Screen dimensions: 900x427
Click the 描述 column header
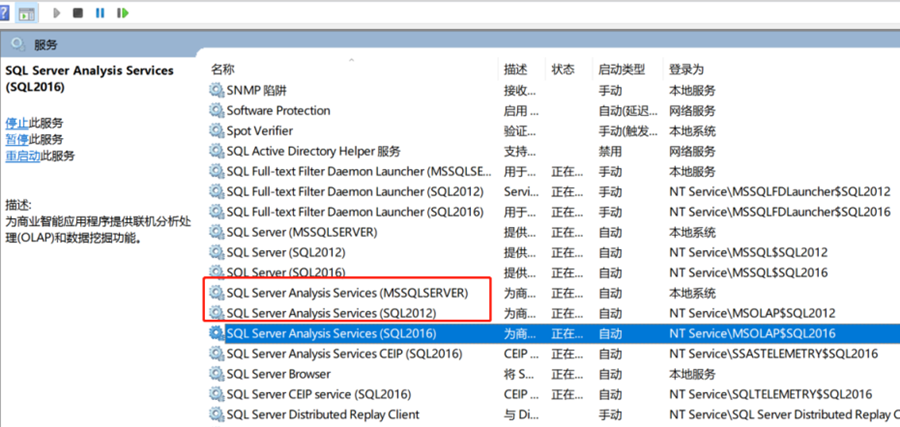(x=515, y=70)
